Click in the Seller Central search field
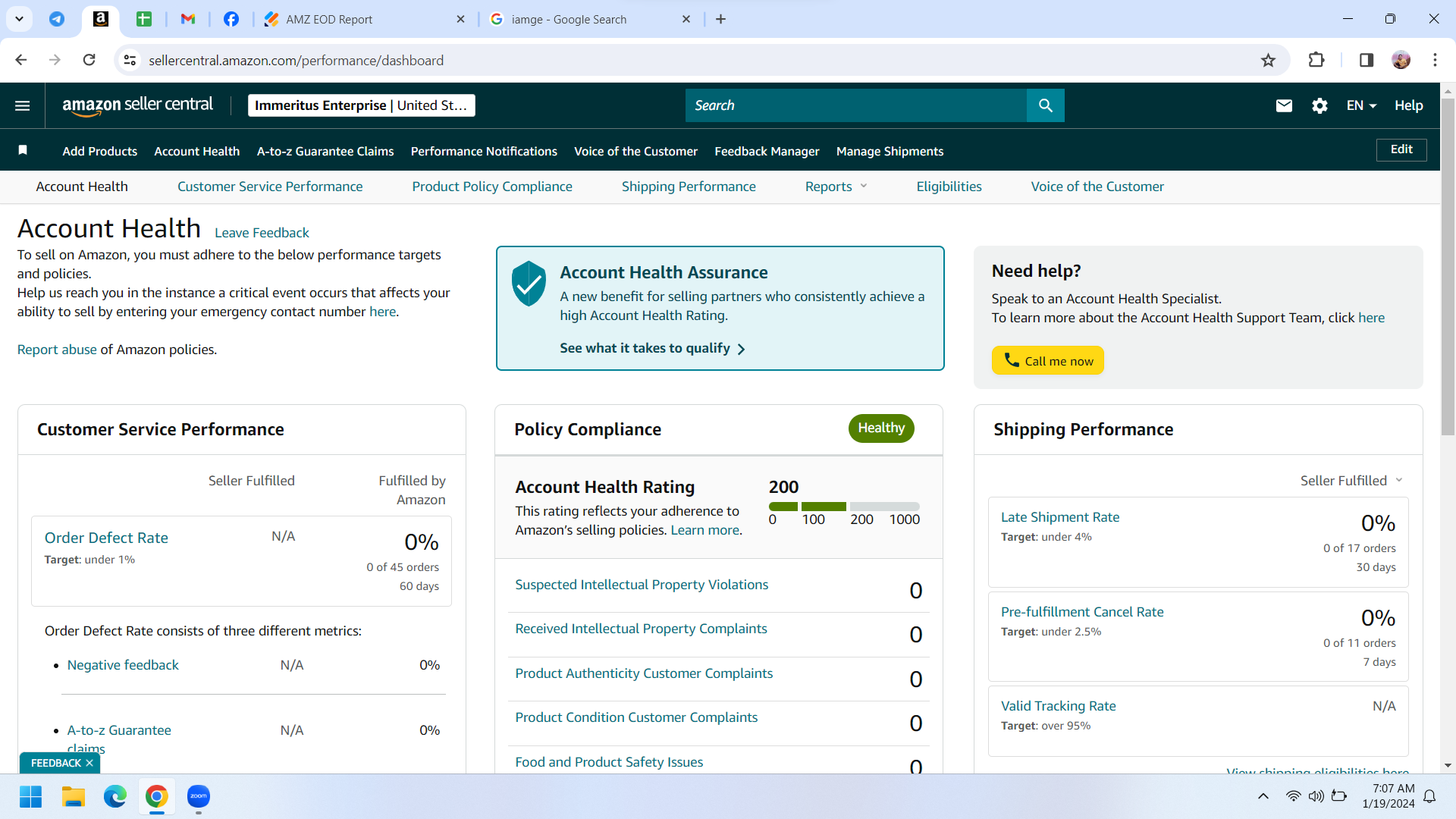 point(855,105)
